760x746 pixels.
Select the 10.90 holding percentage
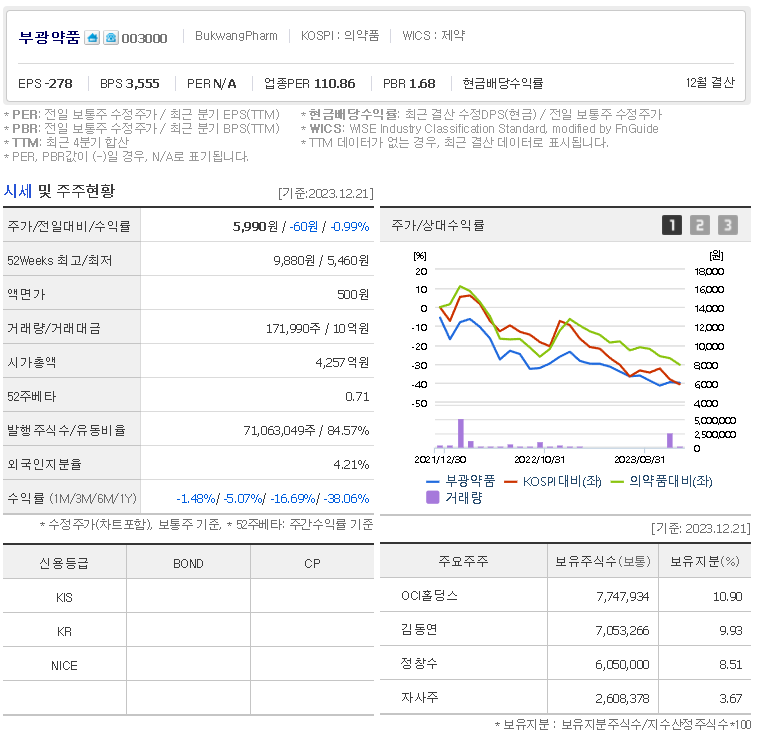click(727, 597)
